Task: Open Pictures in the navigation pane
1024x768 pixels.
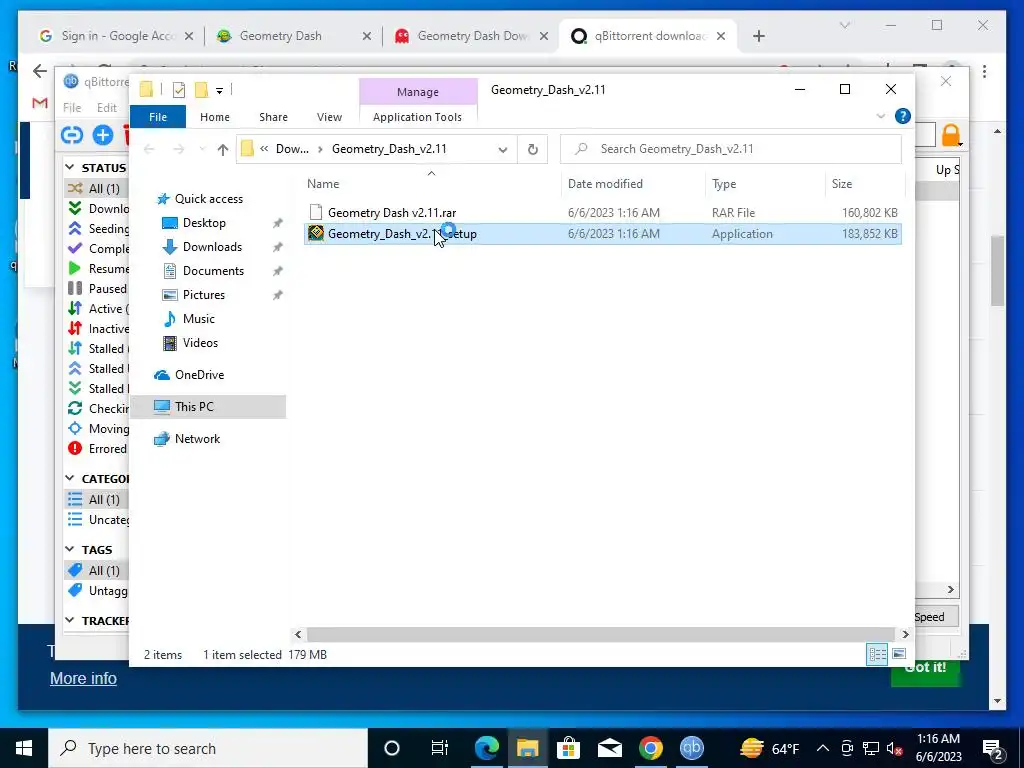Action: (x=203, y=295)
